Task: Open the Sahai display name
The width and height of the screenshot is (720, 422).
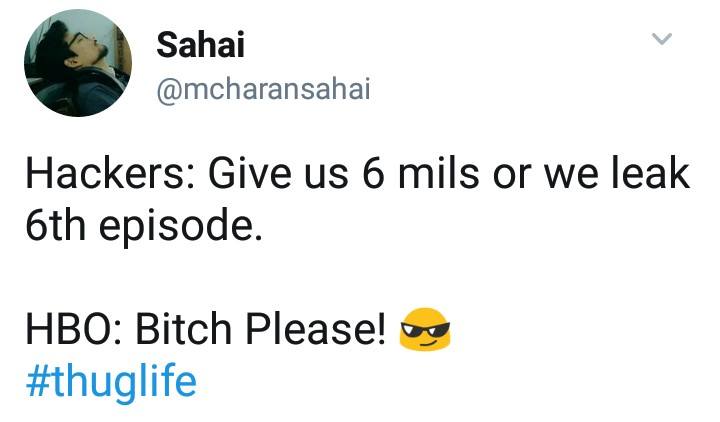Action: [200, 45]
